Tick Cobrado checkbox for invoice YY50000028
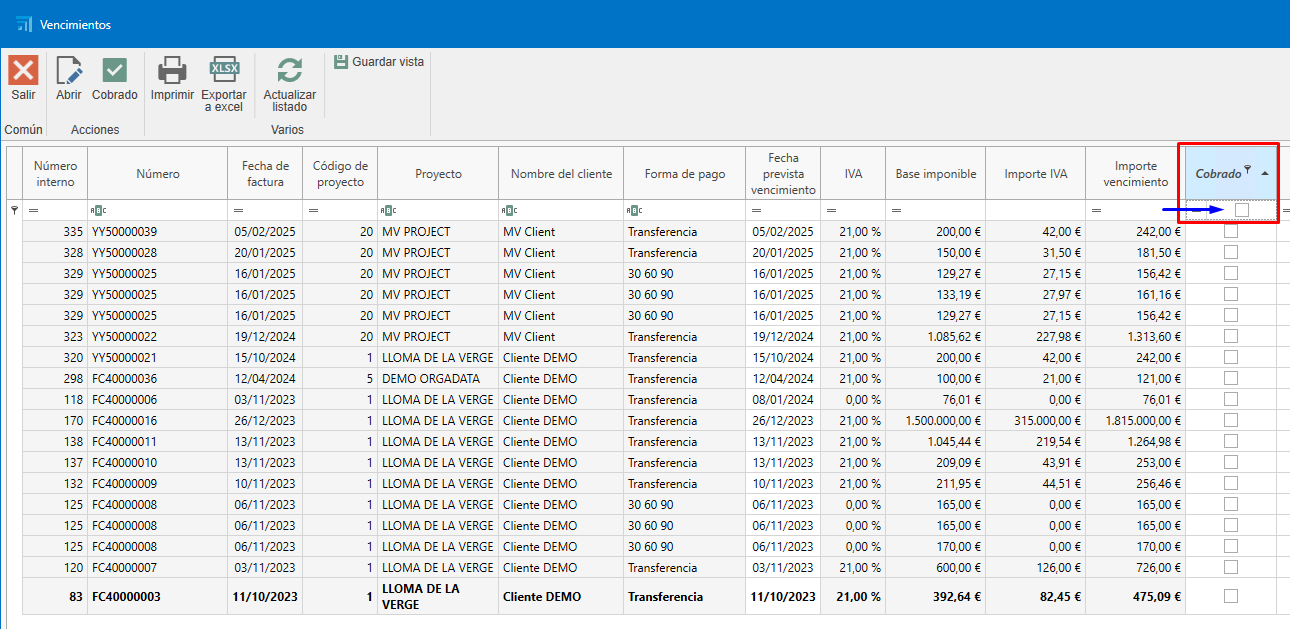This screenshot has height=629, width=1290. (x=1231, y=252)
